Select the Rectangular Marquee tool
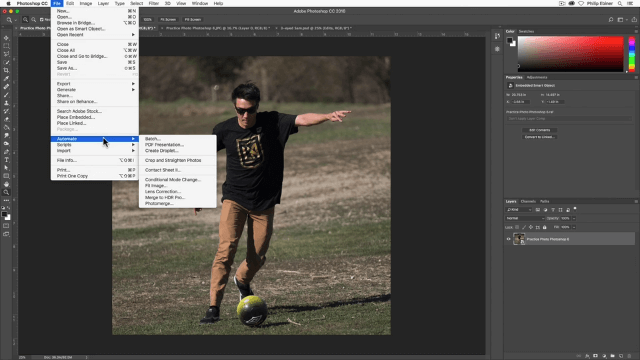This screenshot has width=640, height=360. coord(6,46)
